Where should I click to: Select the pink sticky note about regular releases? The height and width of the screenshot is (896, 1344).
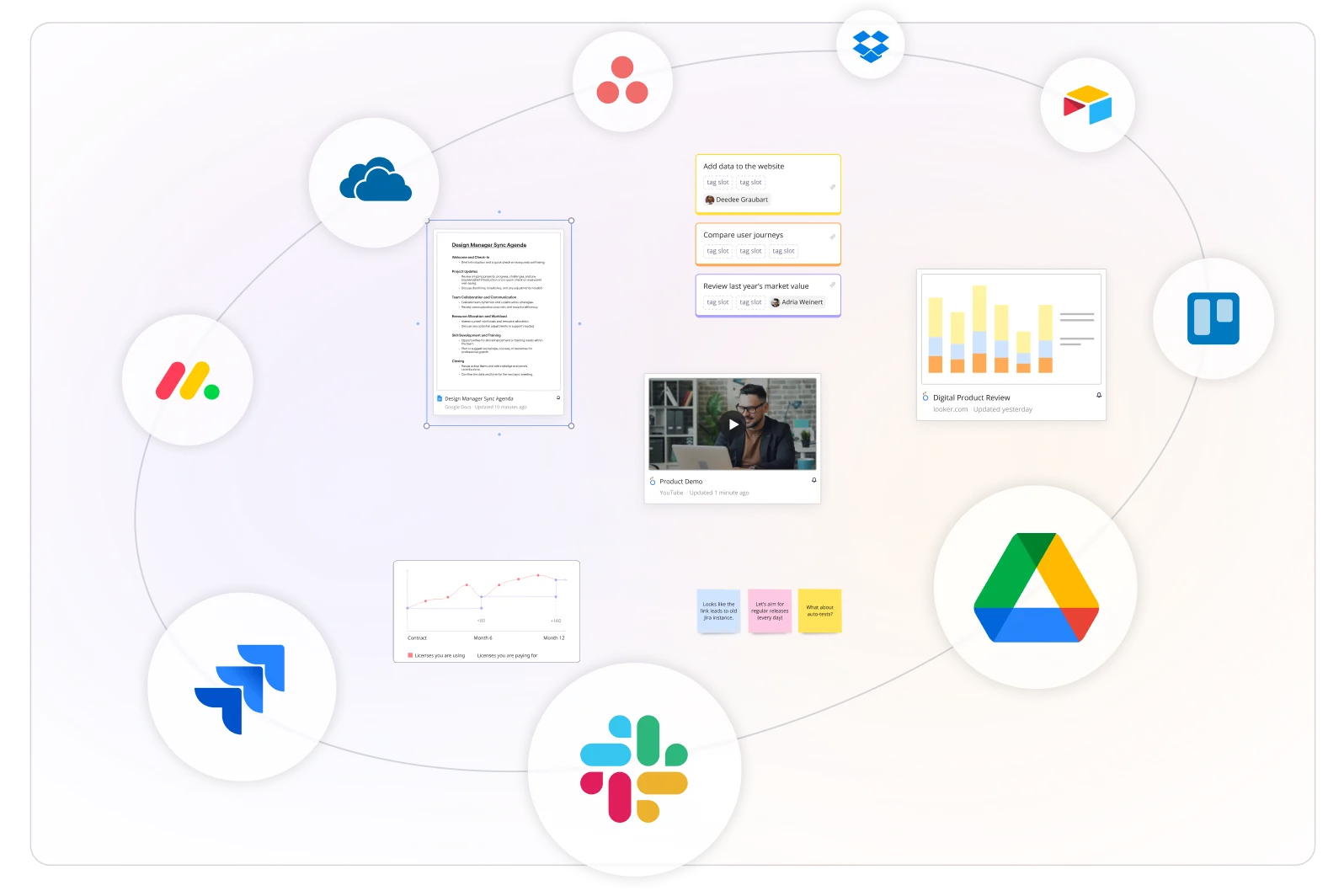click(769, 611)
